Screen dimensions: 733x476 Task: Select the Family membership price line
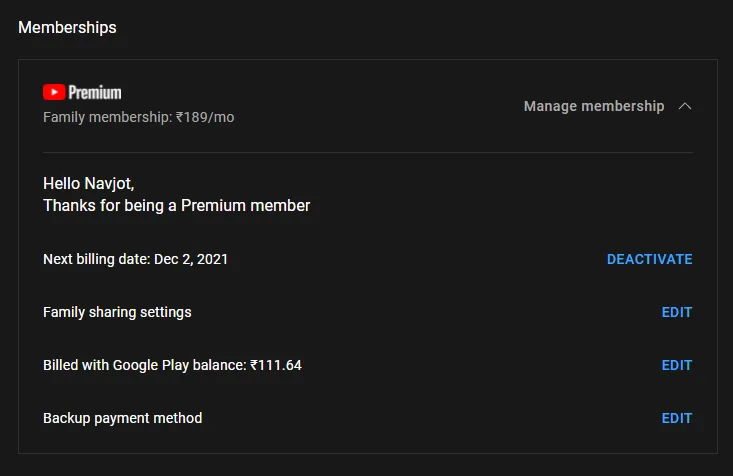pyautogui.click(x=138, y=117)
